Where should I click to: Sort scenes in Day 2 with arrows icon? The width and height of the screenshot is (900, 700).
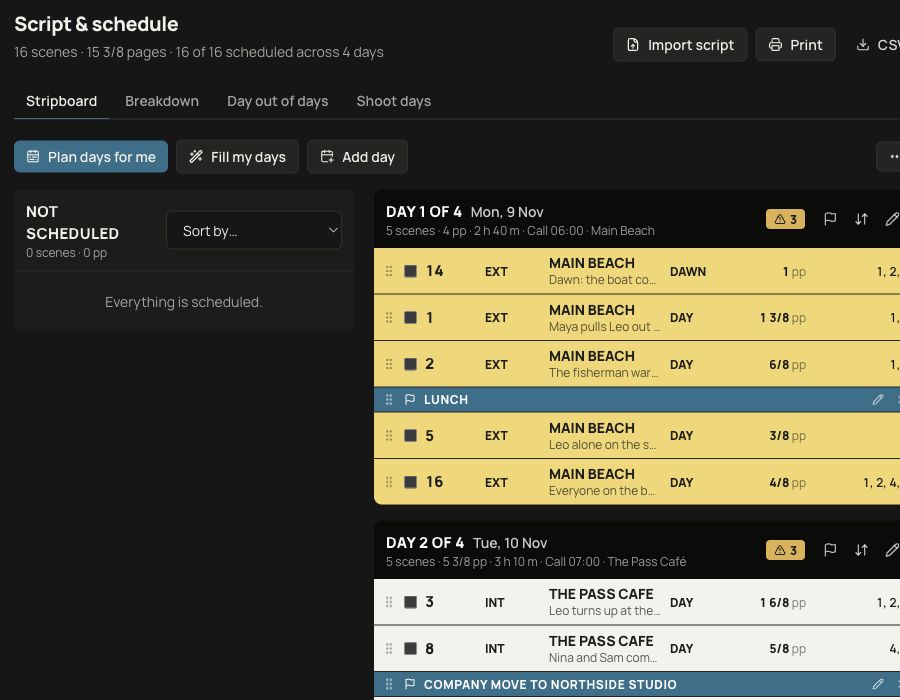[x=861, y=550]
